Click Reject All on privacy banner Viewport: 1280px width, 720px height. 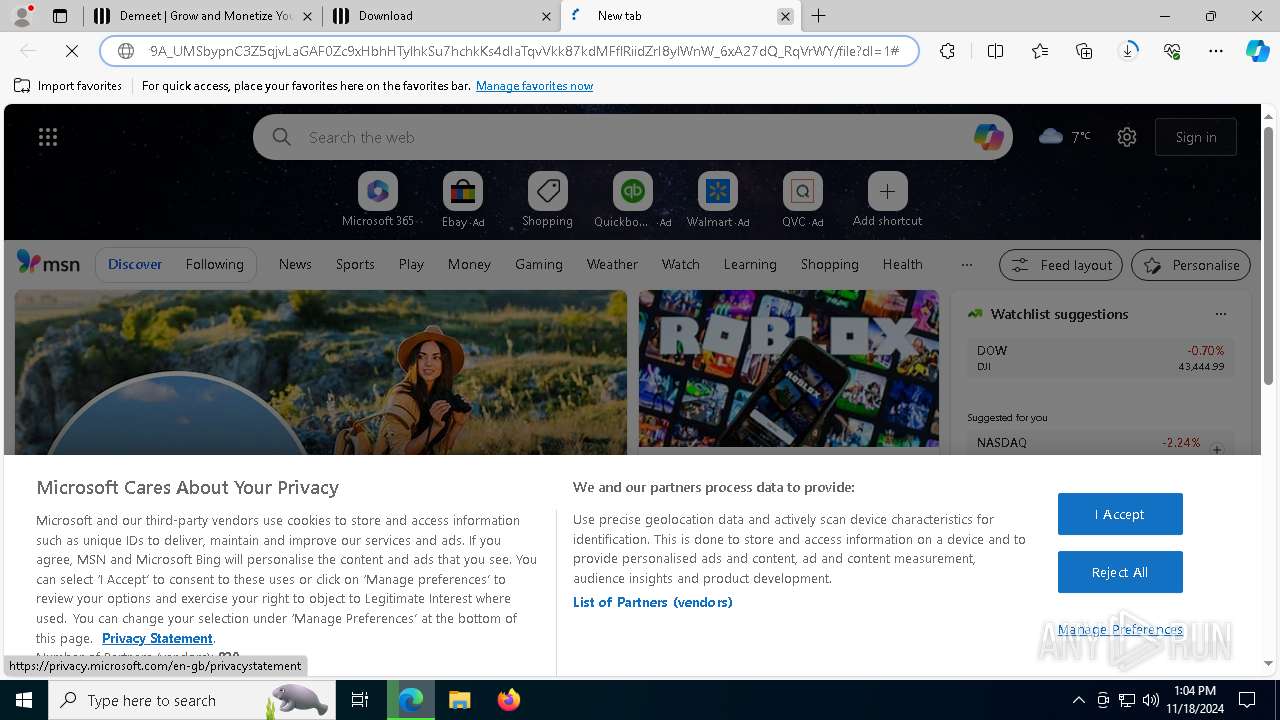(1120, 572)
